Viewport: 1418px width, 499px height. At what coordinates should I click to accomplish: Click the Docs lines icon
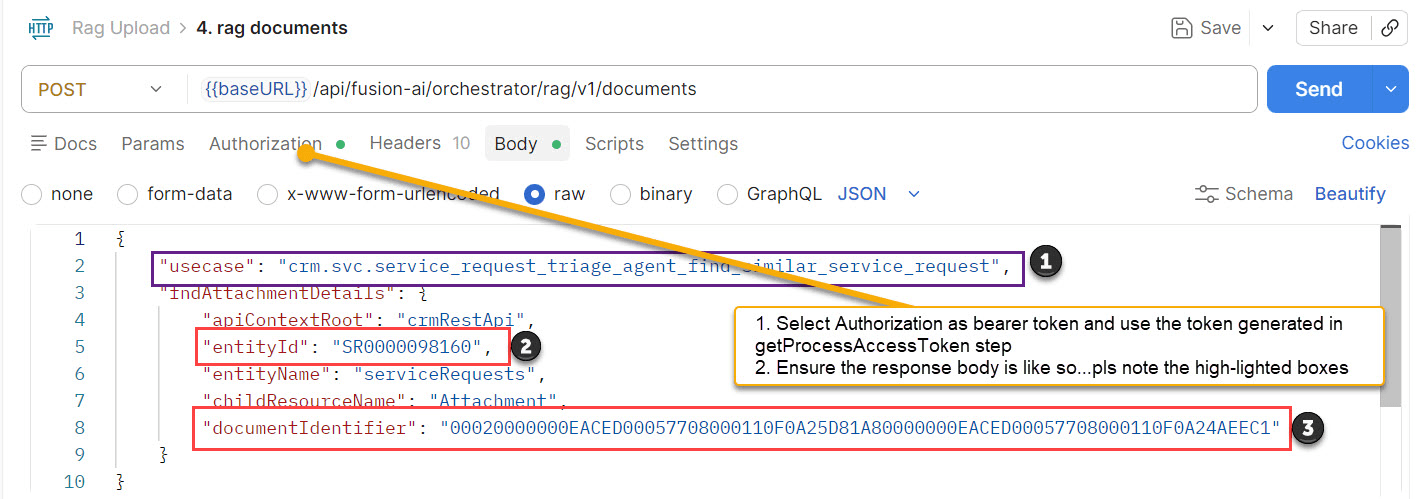pos(39,143)
